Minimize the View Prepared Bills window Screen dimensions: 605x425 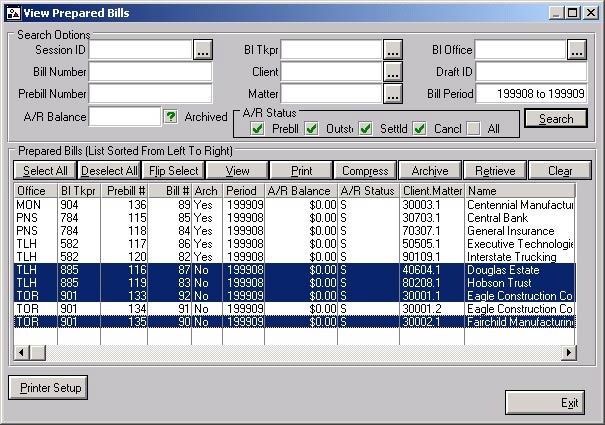point(556,13)
